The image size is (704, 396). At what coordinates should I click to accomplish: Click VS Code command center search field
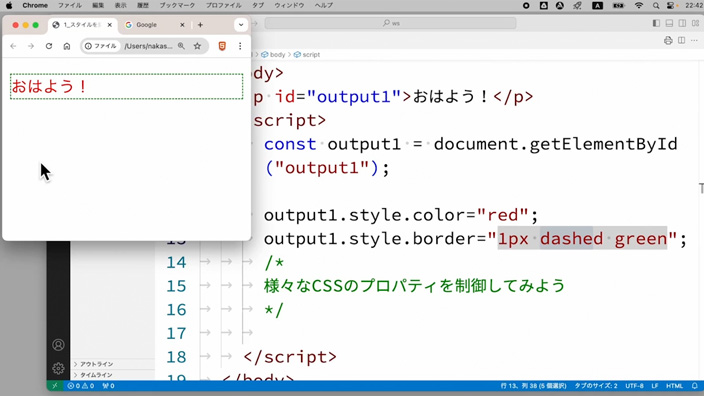(x=391, y=23)
